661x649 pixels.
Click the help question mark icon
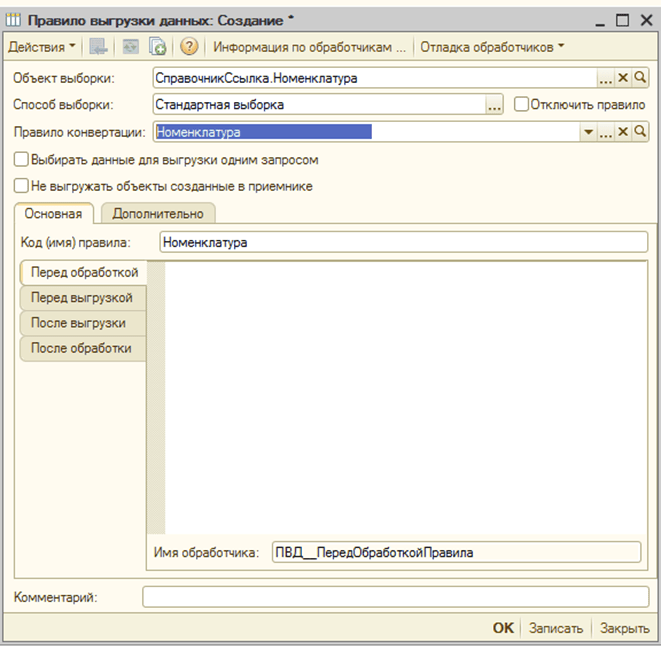point(189,47)
